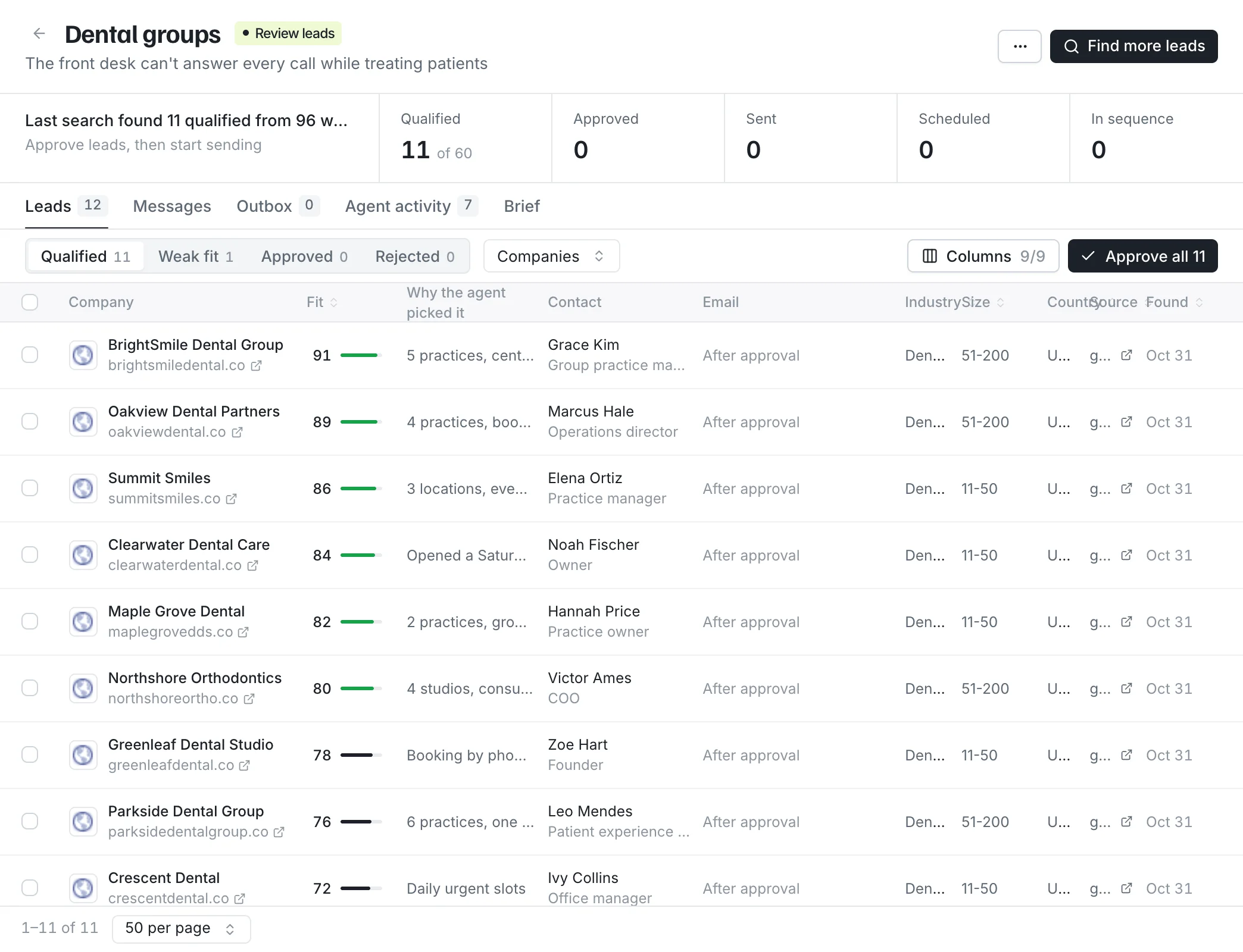This screenshot has width=1243, height=952.
Task: Switch to the Agent activity tab
Action: point(411,206)
